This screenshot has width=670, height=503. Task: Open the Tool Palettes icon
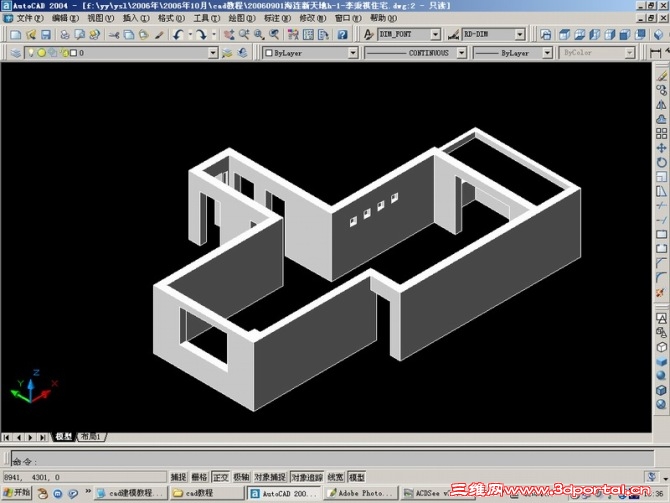[x=323, y=35]
